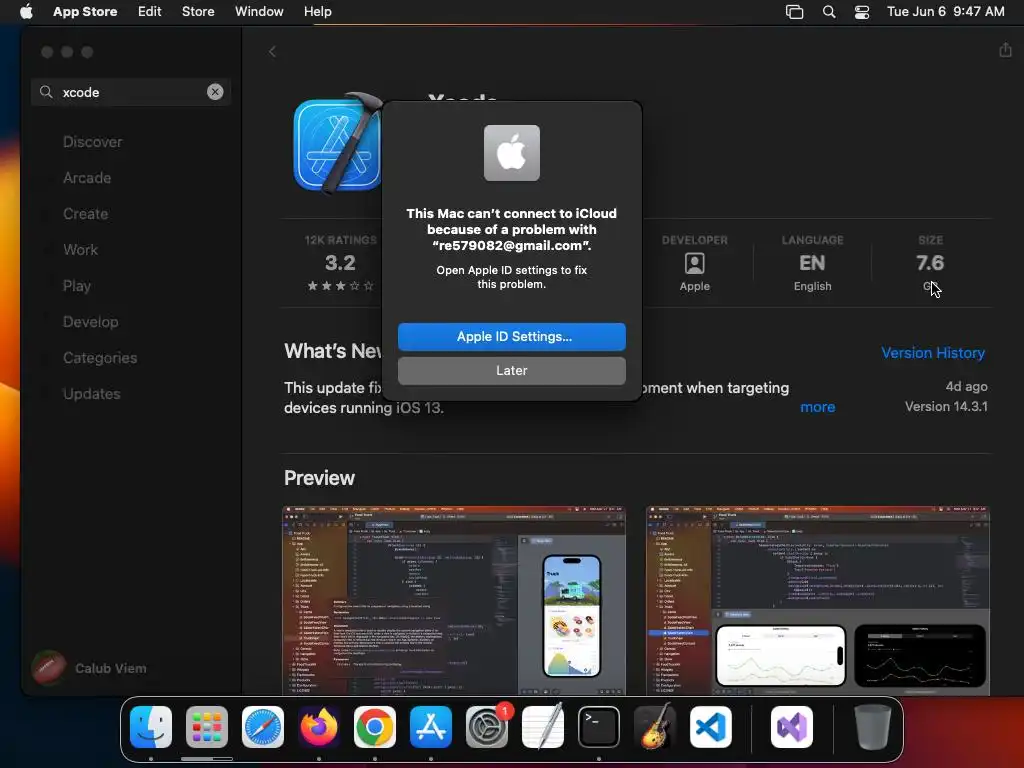
Task: Go to the Create section
Action: [86, 214]
